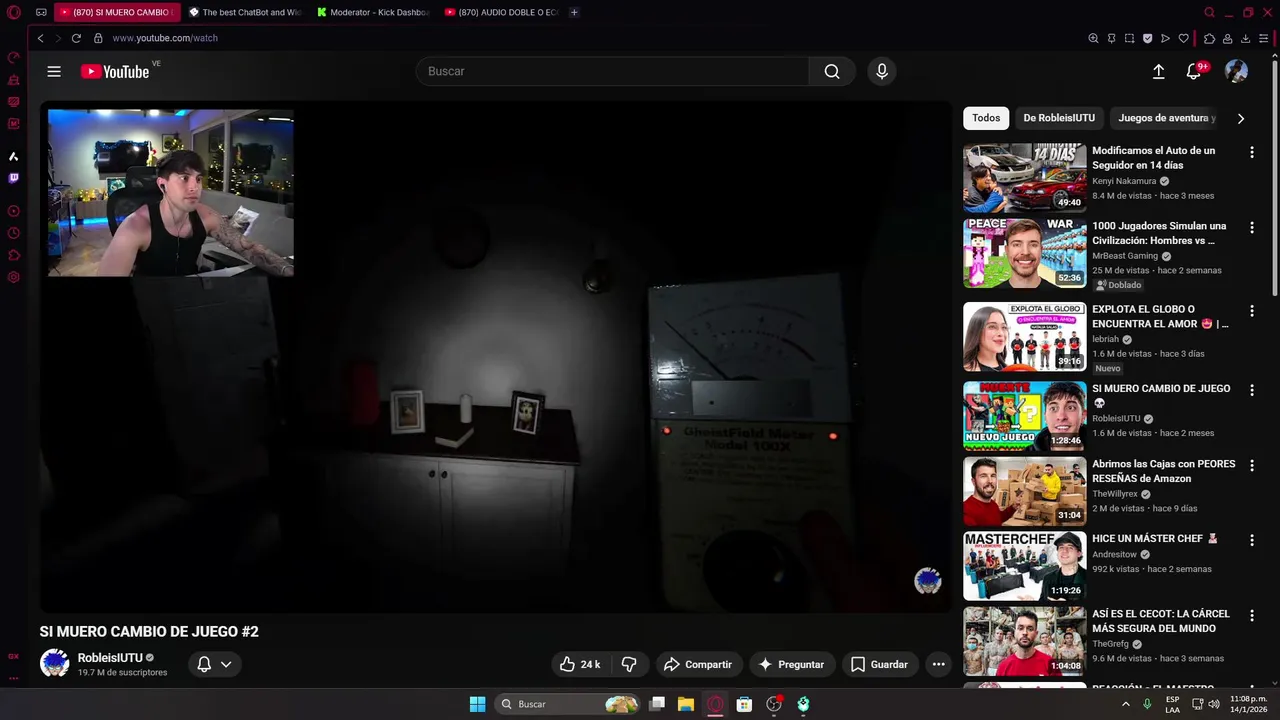Viewport: 1280px width, 720px height.
Task: Open the Modificamos el Auto thumbnail
Action: coord(1024,177)
